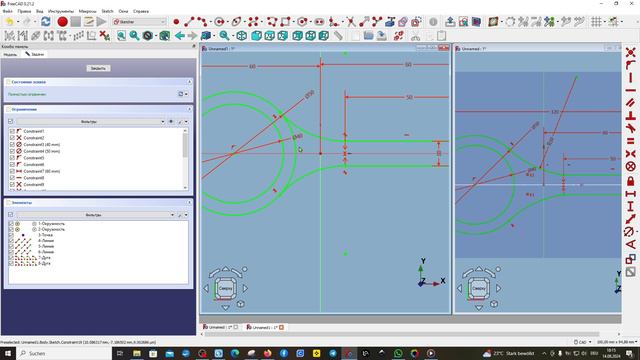Open the Sketcher workbench dropdown
Image resolution: width=640 pixels, height=360 pixels.
coord(139,22)
